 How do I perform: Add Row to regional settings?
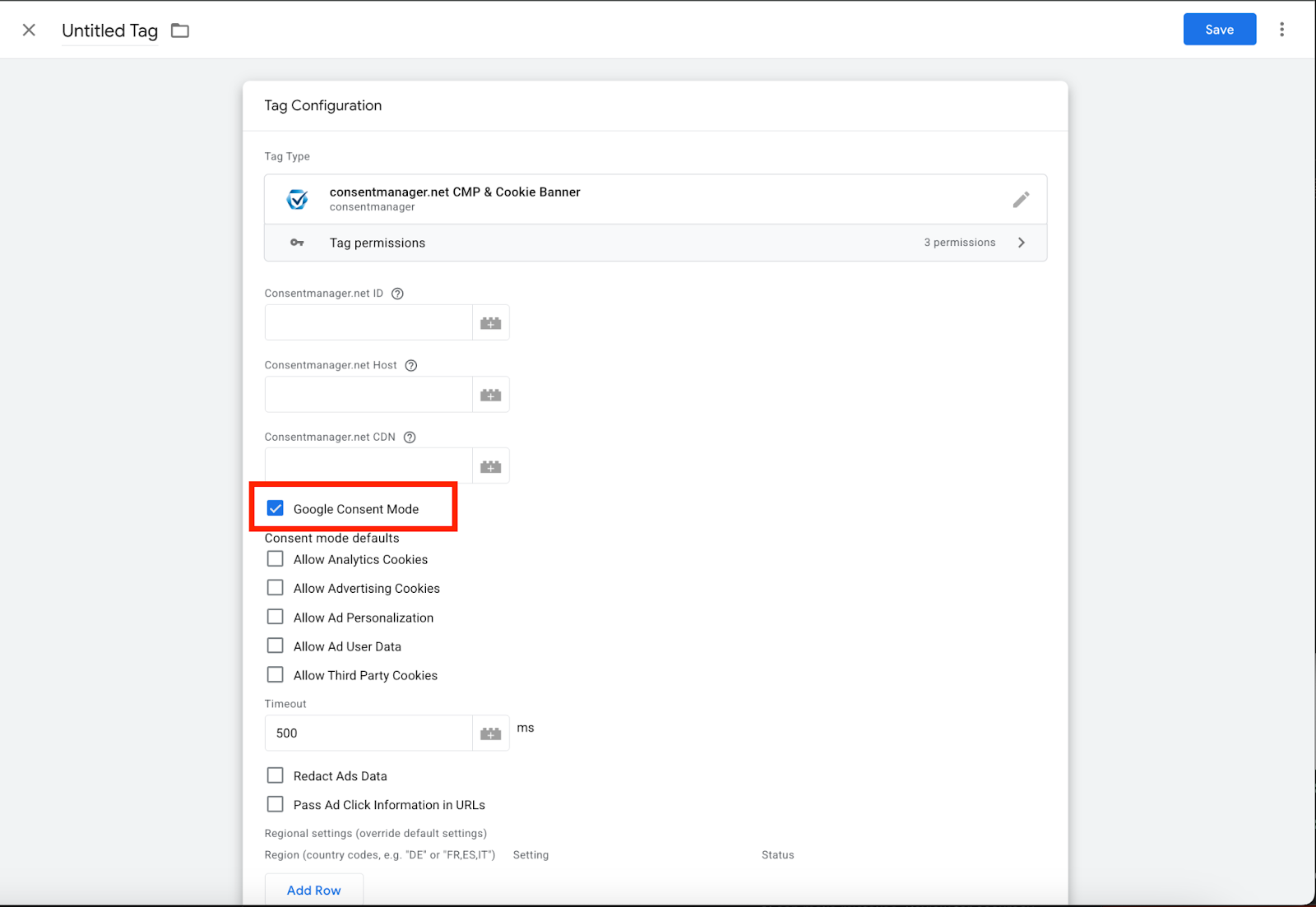pyautogui.click(x=314, y=890)
